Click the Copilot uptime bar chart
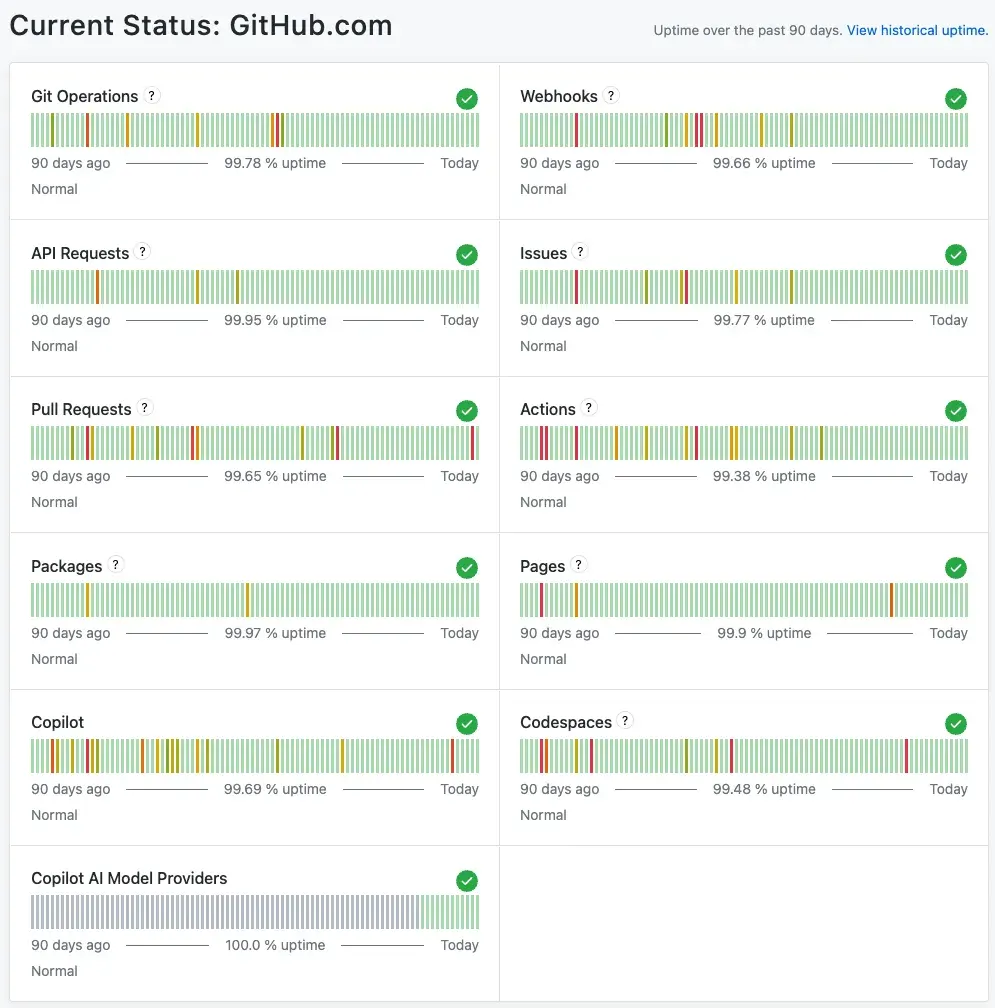This screenshot has width=995, height=1008. pyautogui.click(x=255, y=756)
